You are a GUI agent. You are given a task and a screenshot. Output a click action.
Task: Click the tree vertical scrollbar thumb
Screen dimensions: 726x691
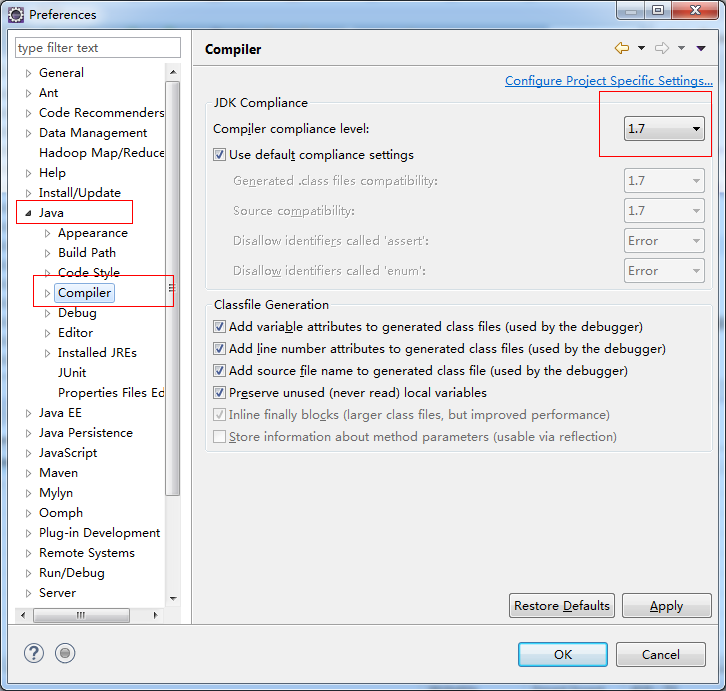point(173,288)
